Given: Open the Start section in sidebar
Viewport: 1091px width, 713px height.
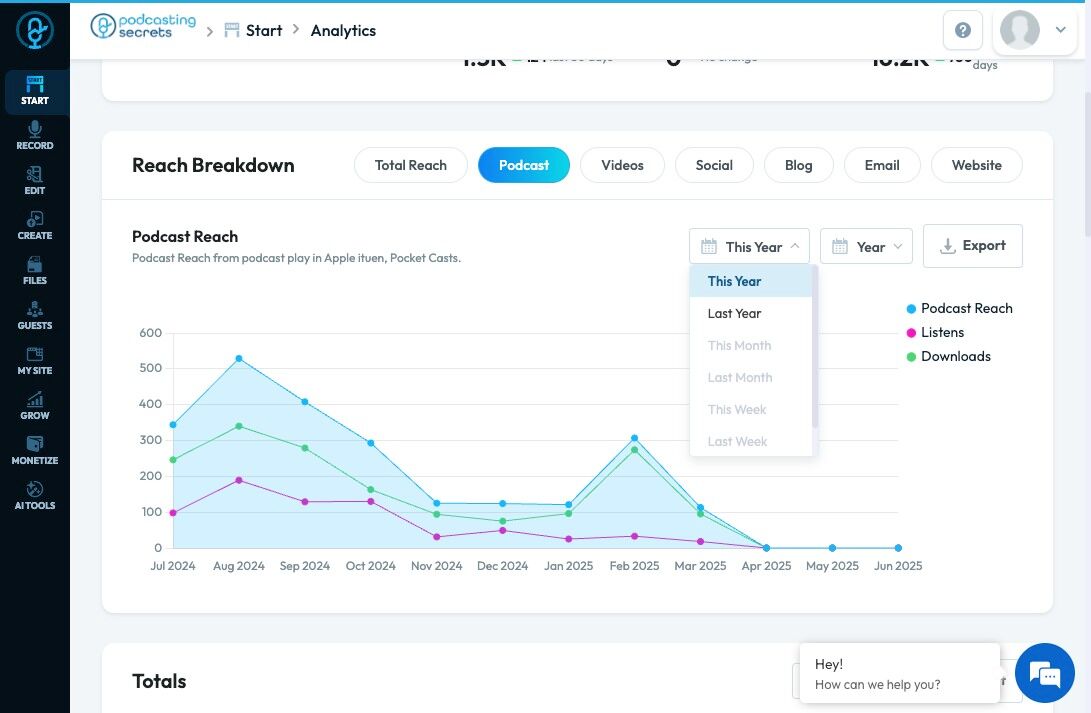Looking at the screenshot, I should (35, 92).
